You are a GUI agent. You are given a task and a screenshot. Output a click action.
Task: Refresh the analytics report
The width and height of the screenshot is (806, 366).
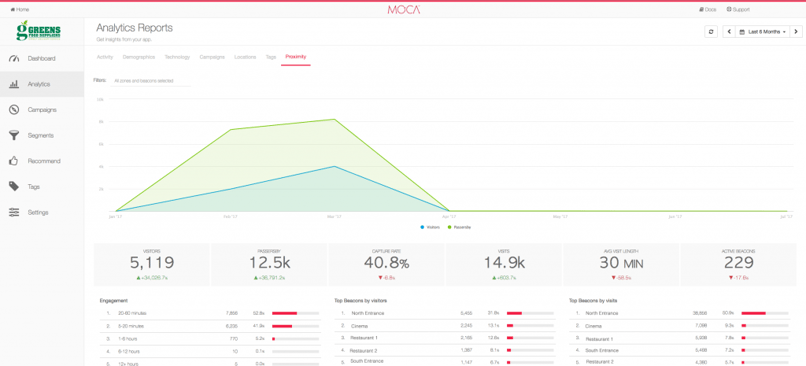(711, 32)
